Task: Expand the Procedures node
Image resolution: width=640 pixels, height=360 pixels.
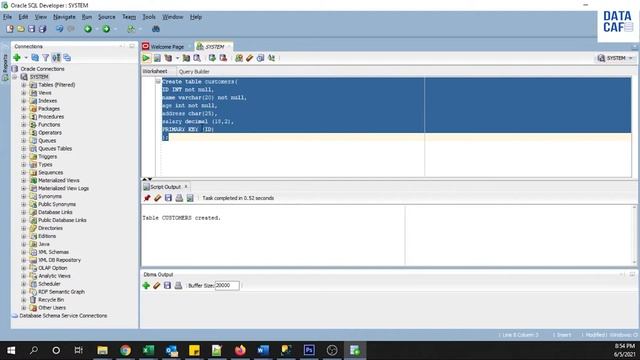Action: pyautogui.click(x=24, y=117)
